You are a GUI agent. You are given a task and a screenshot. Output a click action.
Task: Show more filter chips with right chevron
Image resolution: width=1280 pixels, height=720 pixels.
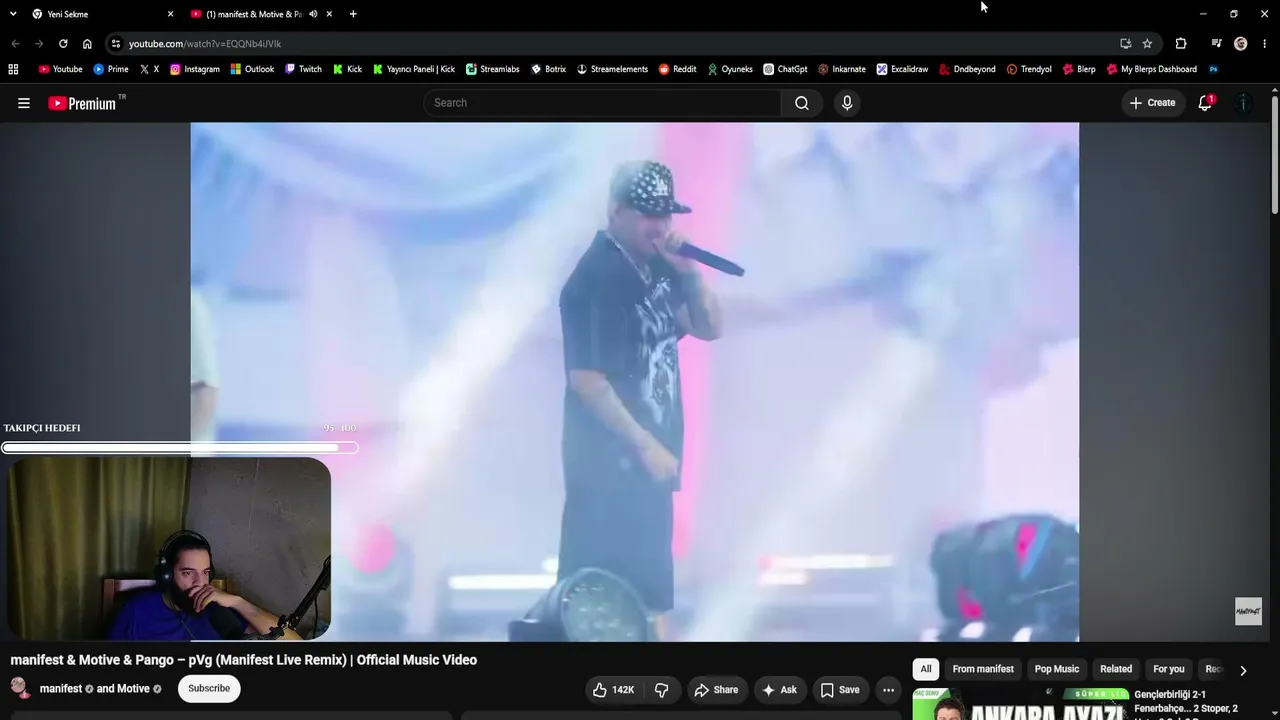(x=1243, y=670)
